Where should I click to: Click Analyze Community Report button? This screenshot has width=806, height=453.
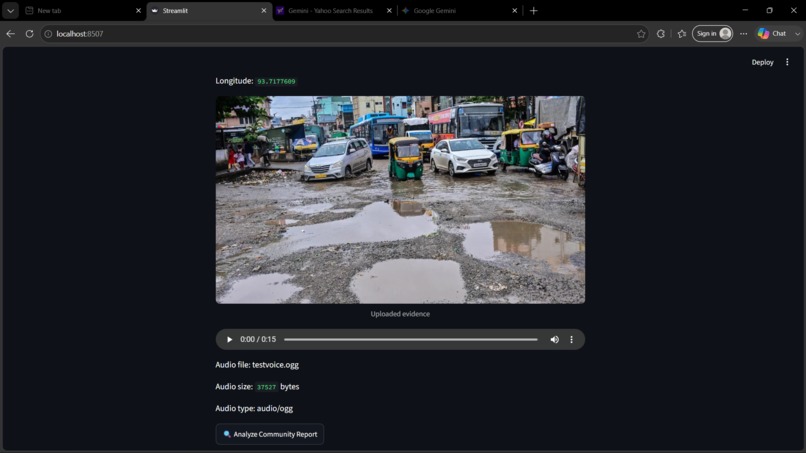270,434
